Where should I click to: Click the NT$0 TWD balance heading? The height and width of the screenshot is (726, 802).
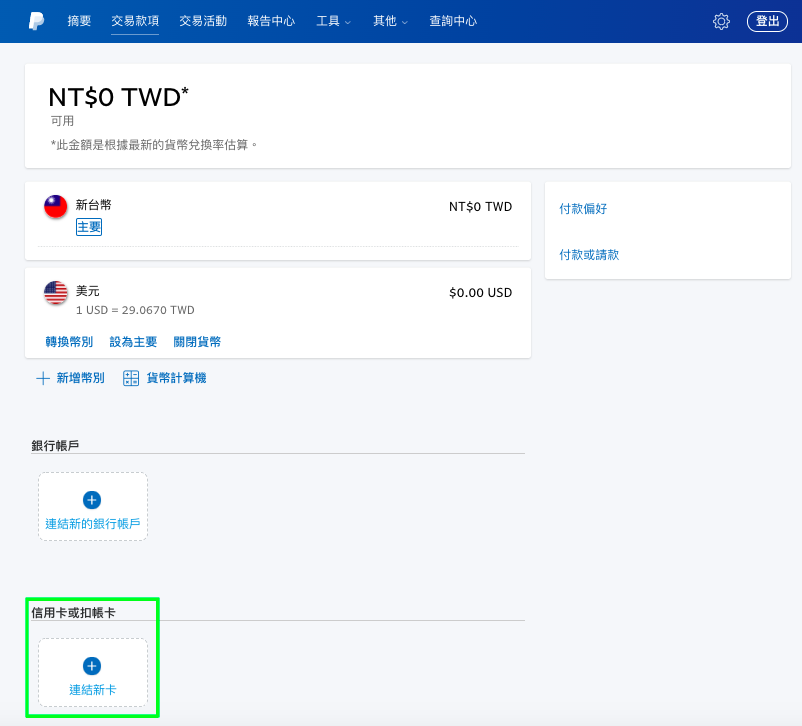coord(119,97)
